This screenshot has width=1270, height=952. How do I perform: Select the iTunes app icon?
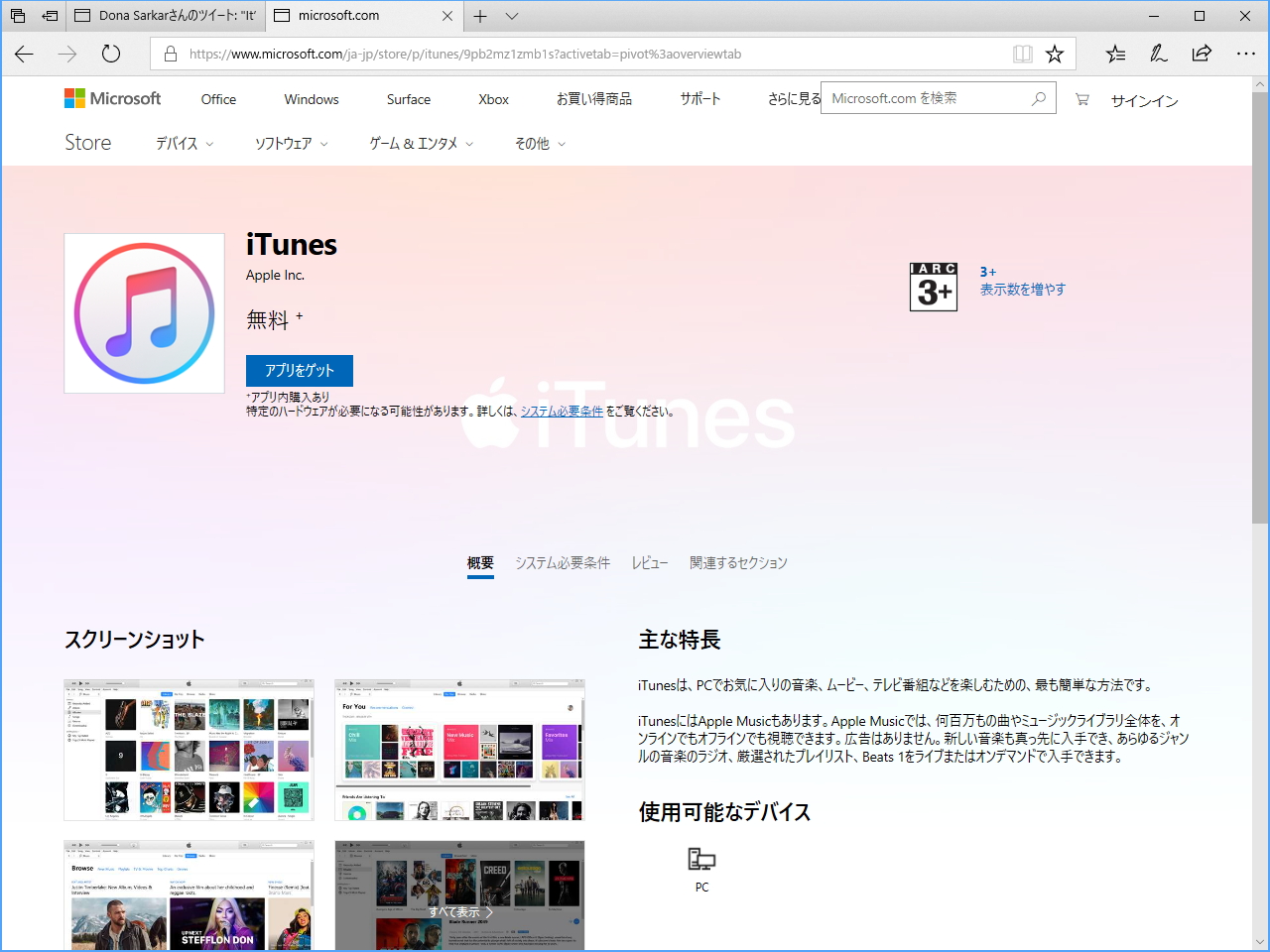144,313
